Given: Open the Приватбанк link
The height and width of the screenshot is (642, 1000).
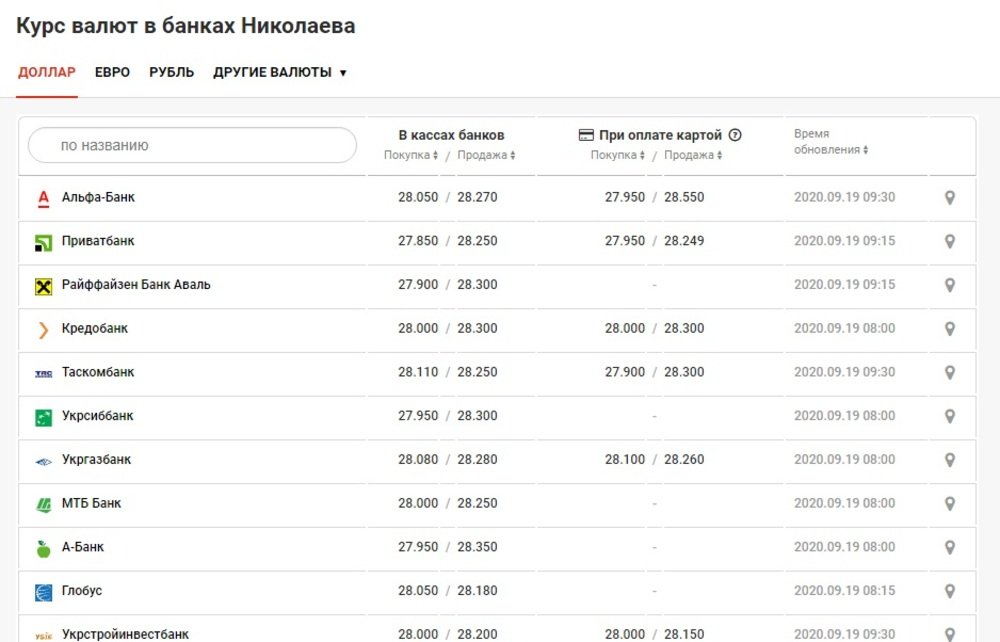Looking at the screenshot, I should [98, 241].
